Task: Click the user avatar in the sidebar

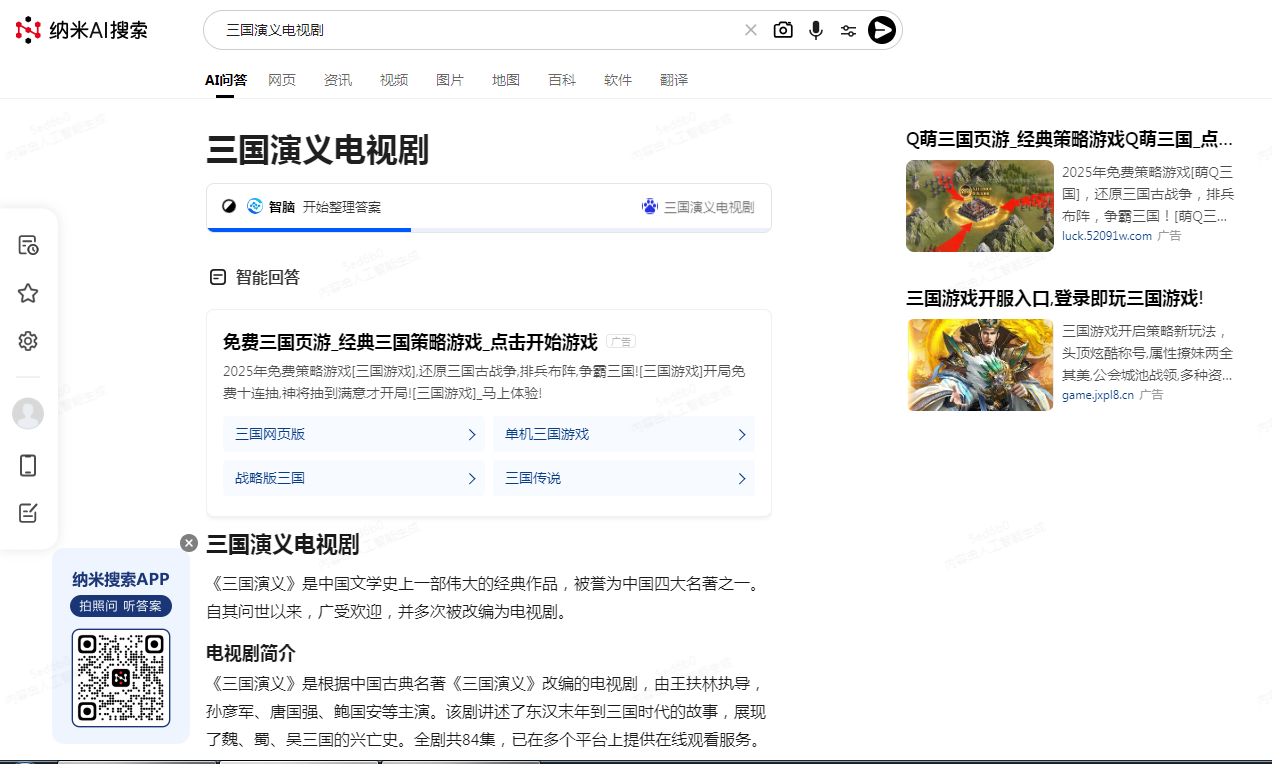Action: coord(27,413)
